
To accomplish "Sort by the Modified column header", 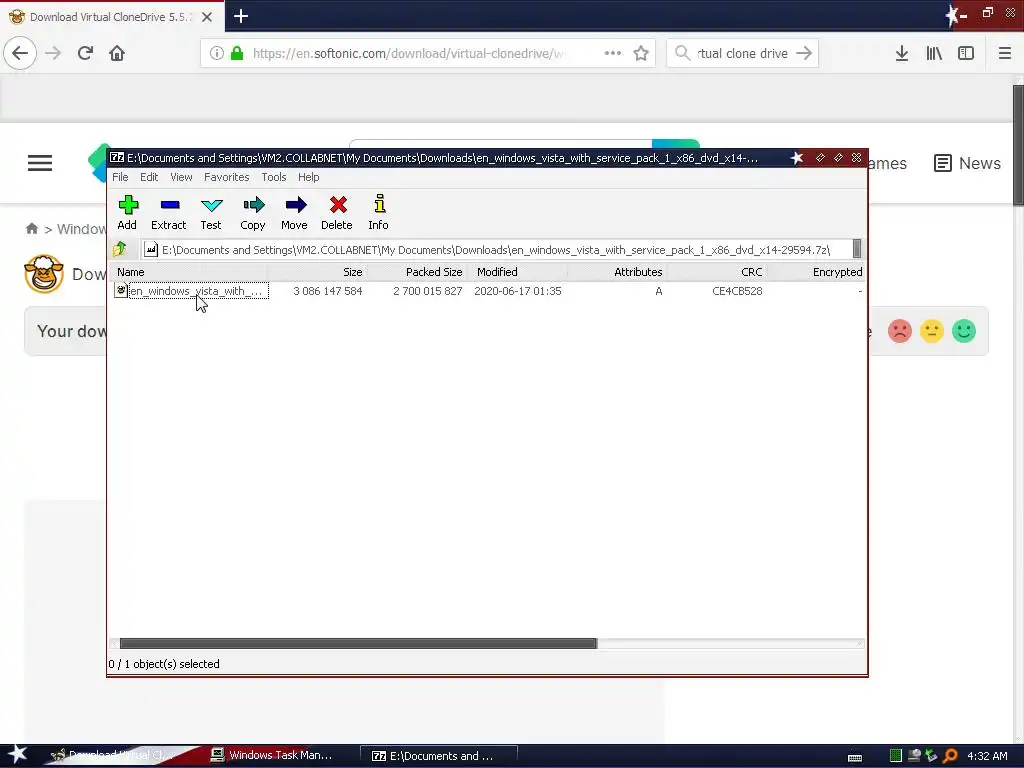I will (517, 272).
